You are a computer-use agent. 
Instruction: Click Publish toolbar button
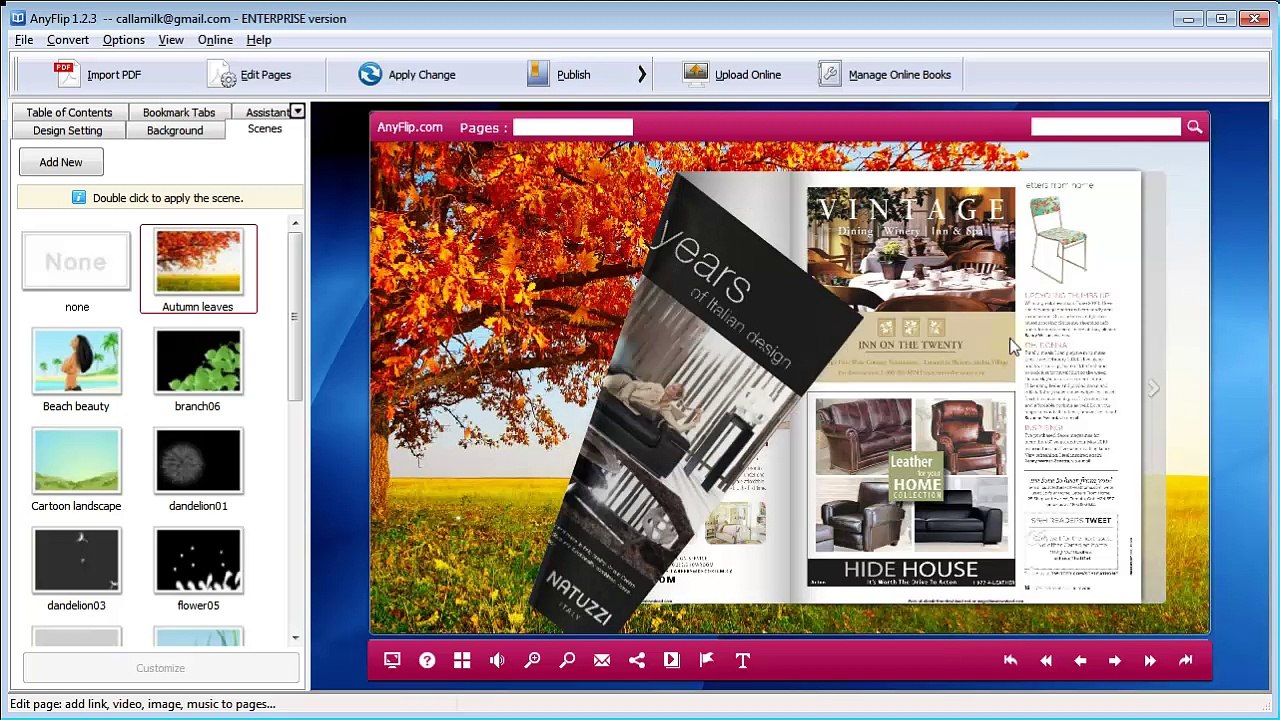click(x=559, y=75)
